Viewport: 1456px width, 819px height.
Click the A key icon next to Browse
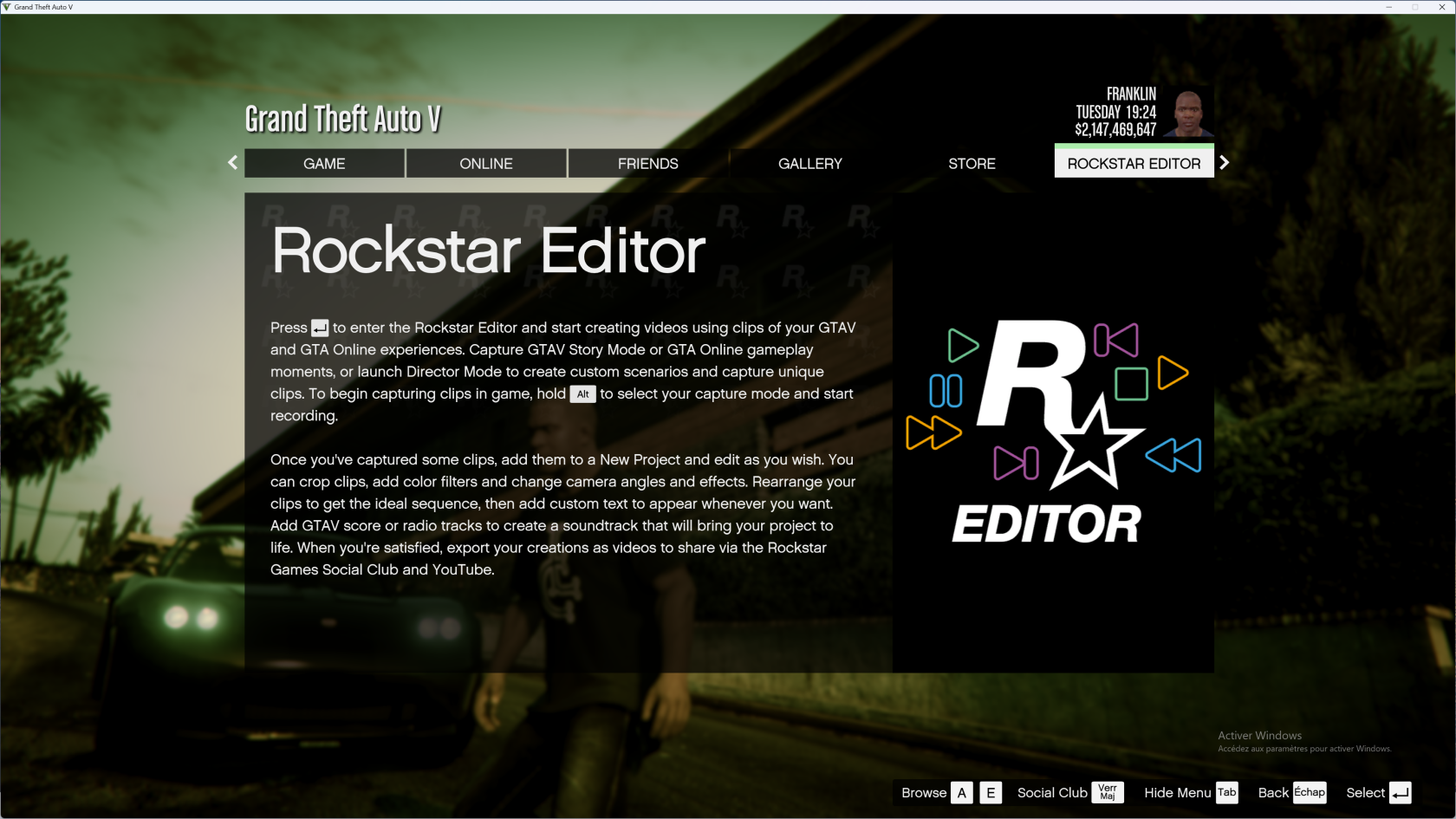tap(961, 793)
